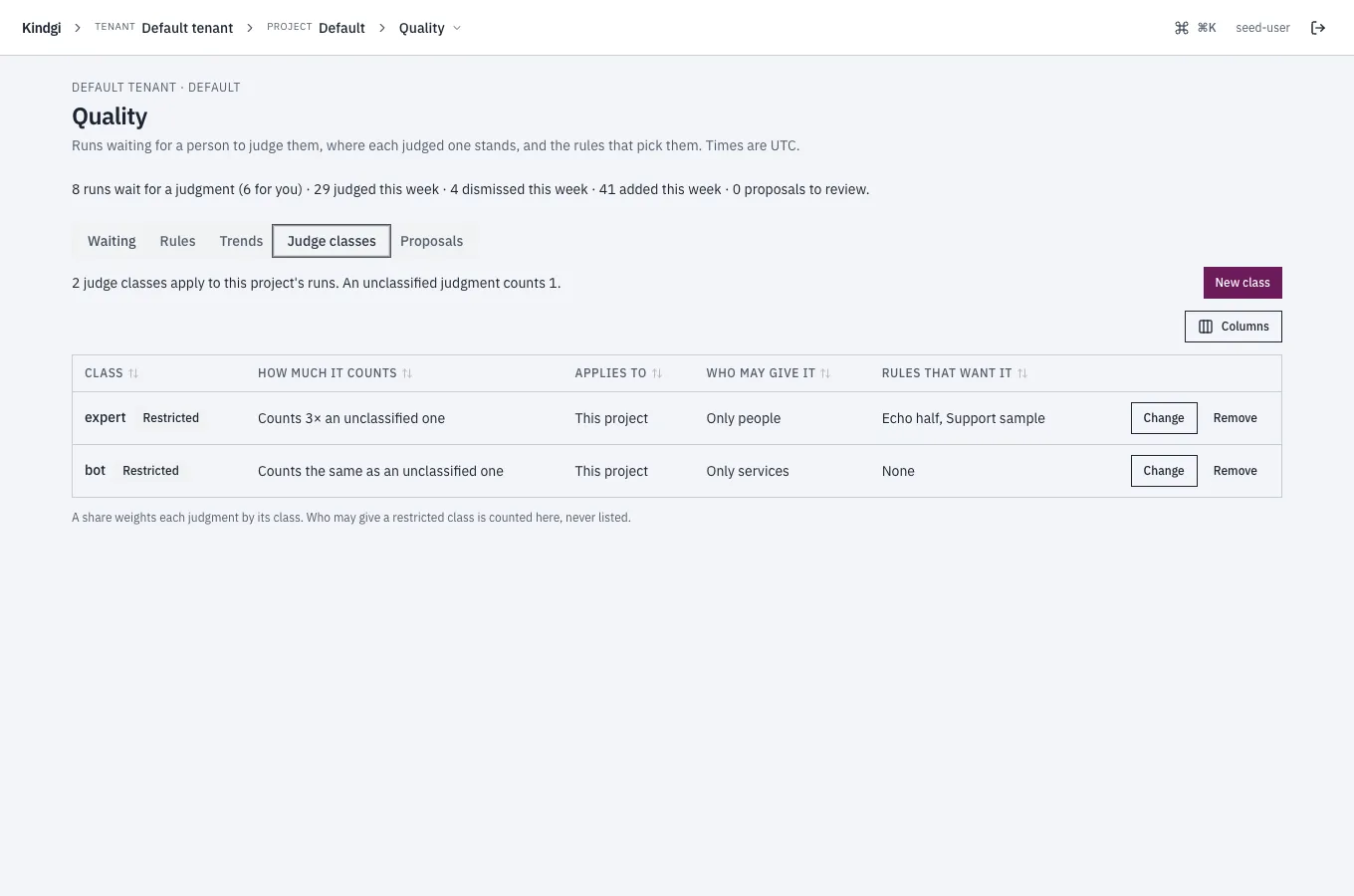Sort by Rules That Want It icon
This screenshot has width=1354, height=896.
click(x=1022, y=373)
